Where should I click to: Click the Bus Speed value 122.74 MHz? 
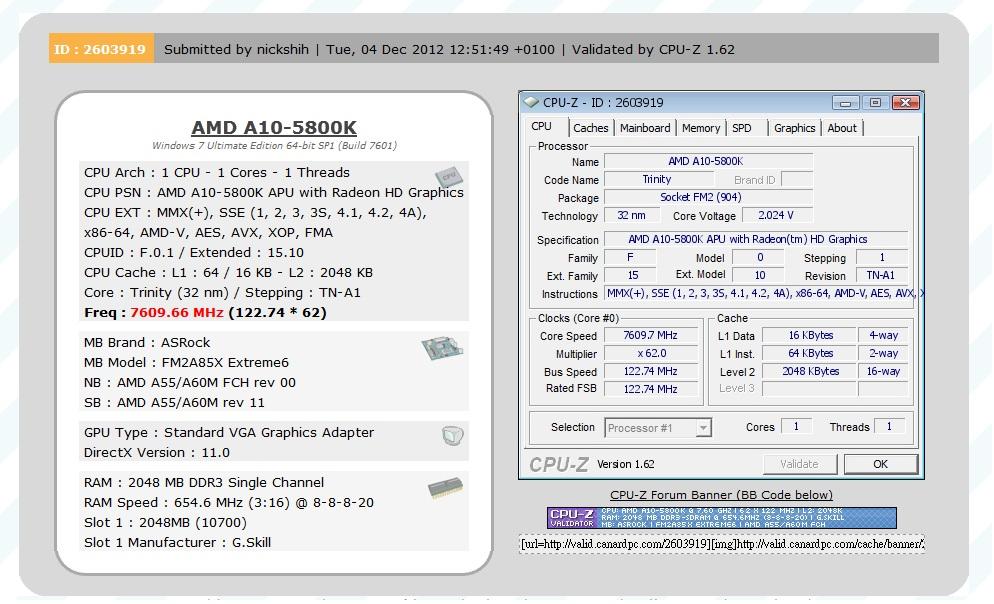click(x=650, y=371)
